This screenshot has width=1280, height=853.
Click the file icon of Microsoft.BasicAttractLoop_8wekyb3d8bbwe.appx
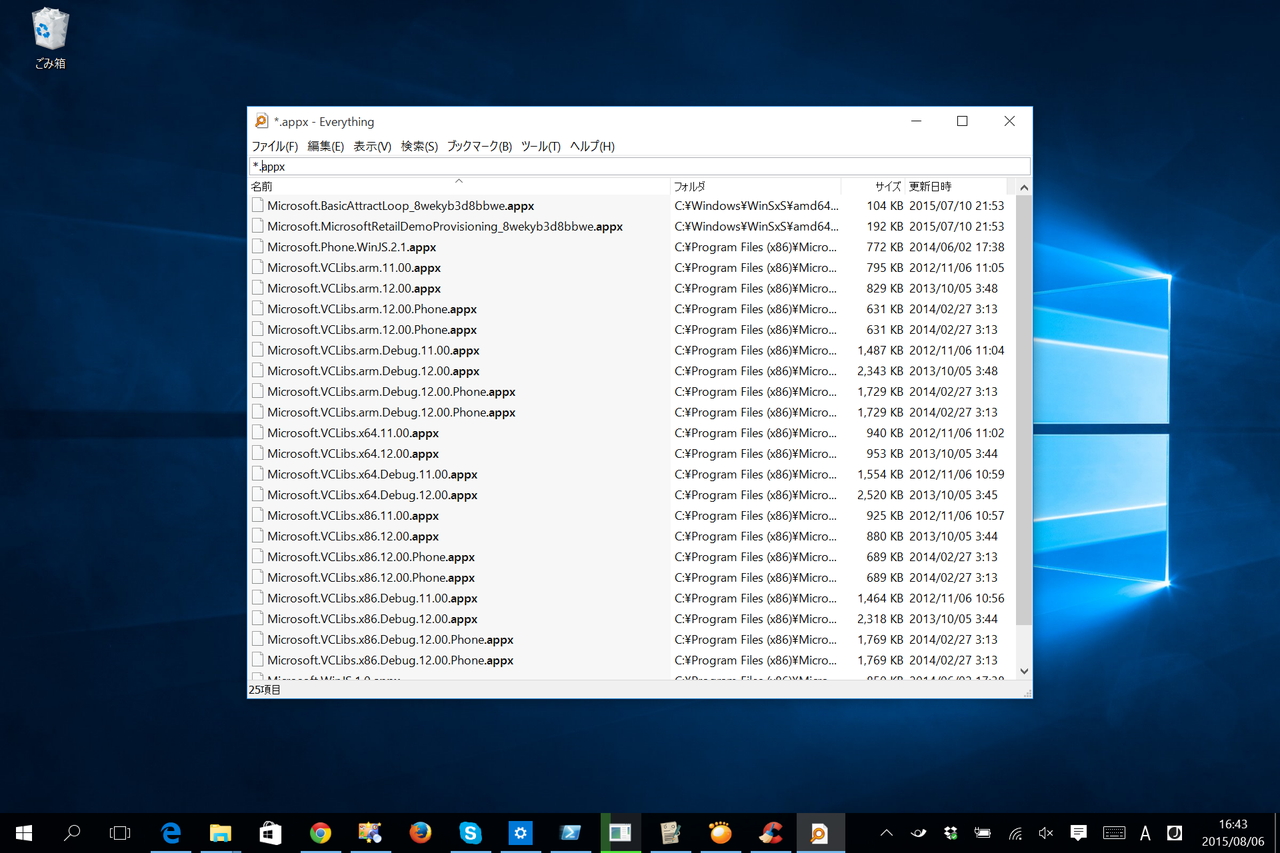(x=258, y=205)
